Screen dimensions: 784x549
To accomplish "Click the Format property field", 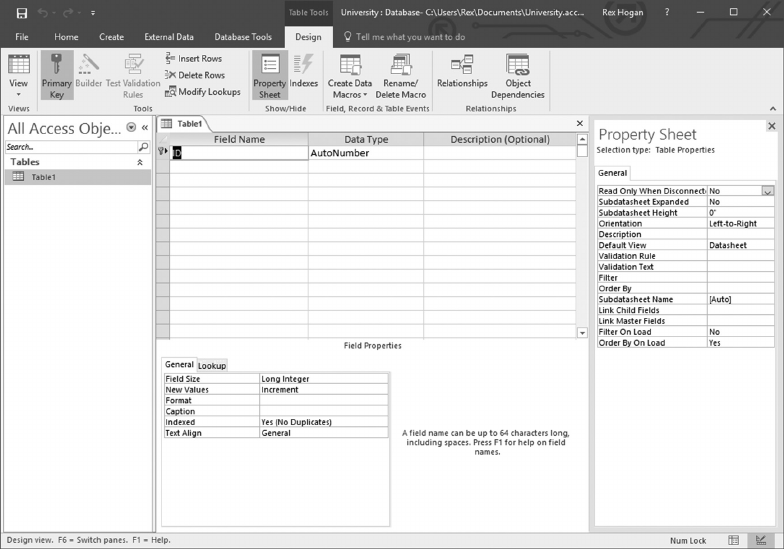I will click(324, 400).
